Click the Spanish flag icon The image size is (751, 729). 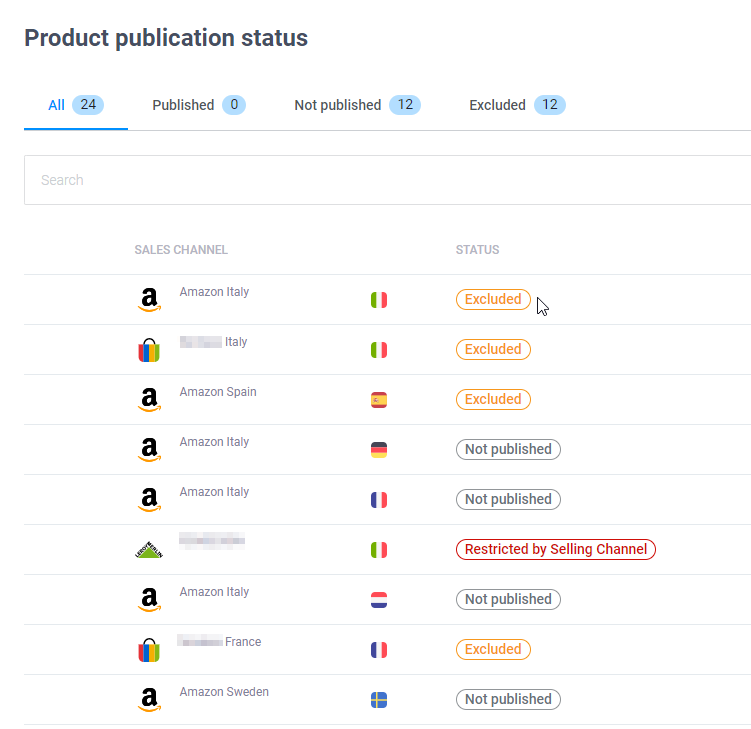[x=379, y=400]
